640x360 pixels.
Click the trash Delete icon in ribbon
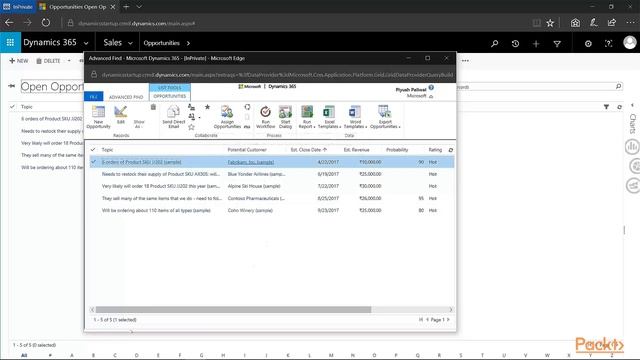point(153,107)
